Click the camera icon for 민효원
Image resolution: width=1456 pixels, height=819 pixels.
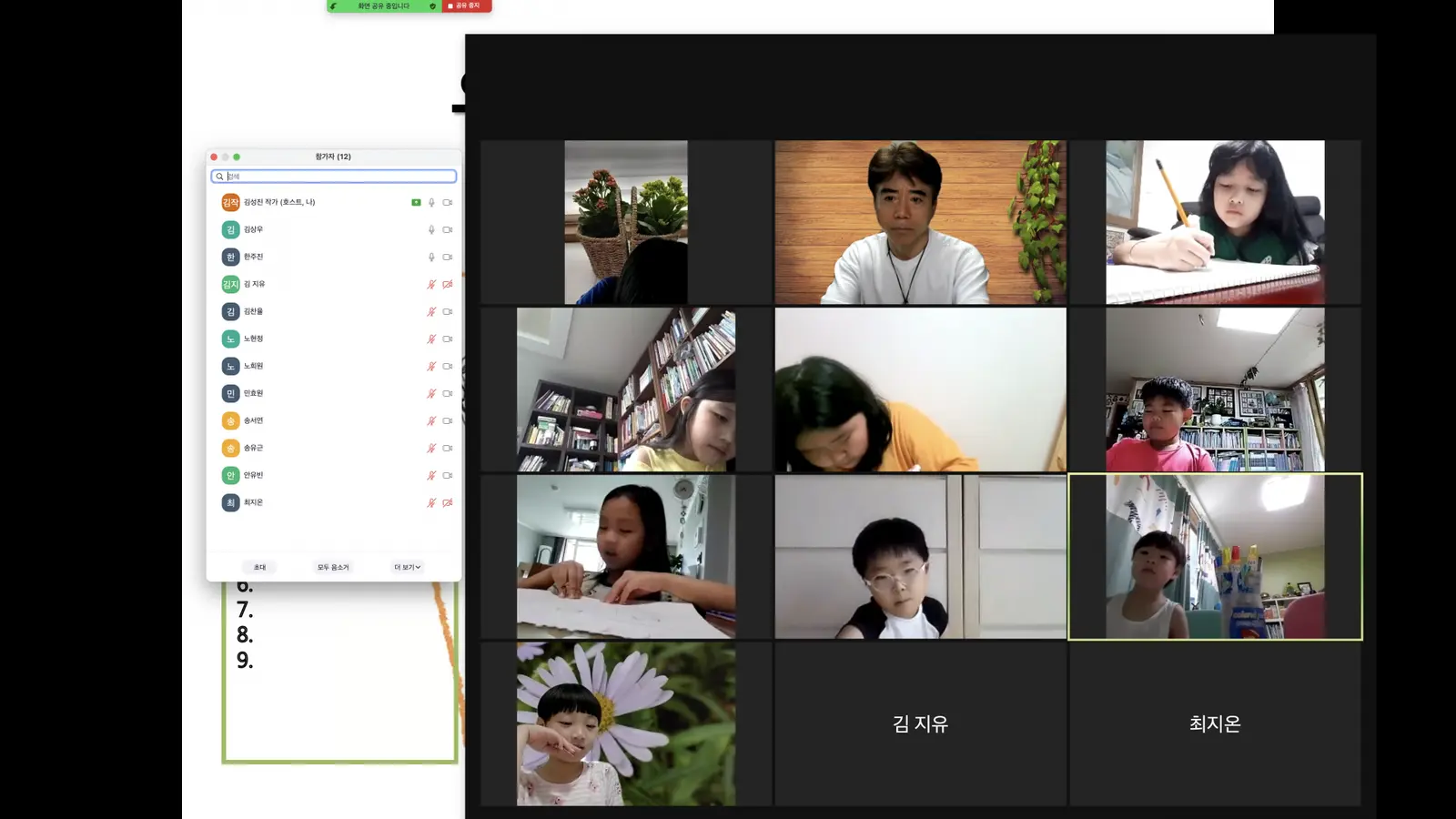(x=448, y=393)
